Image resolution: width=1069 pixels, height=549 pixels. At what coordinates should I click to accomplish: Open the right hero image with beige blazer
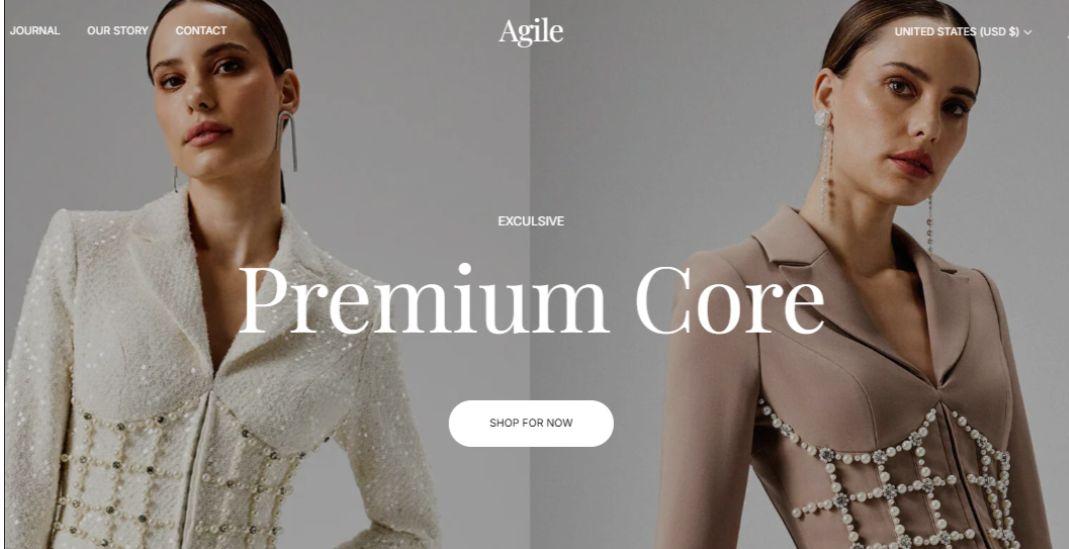(x=800, y=274)
